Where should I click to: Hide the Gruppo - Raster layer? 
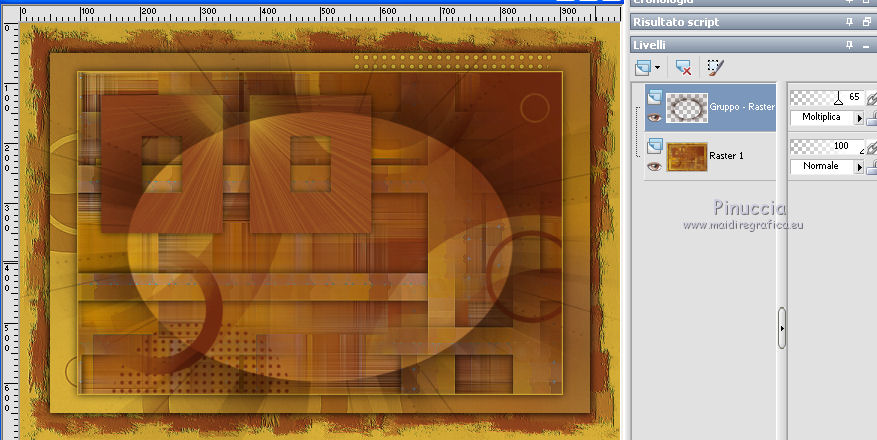tap(654, 118)
